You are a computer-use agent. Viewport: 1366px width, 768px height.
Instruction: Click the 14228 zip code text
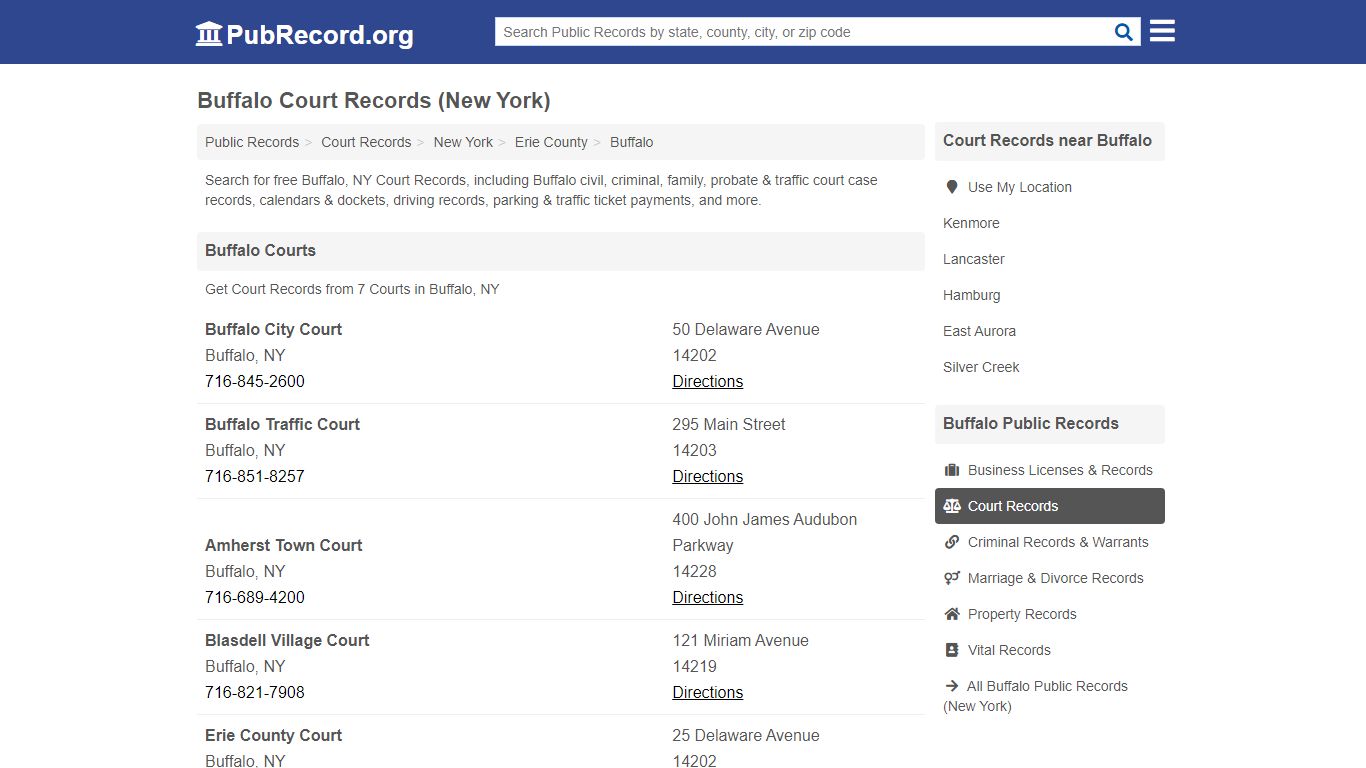point(694,571)
